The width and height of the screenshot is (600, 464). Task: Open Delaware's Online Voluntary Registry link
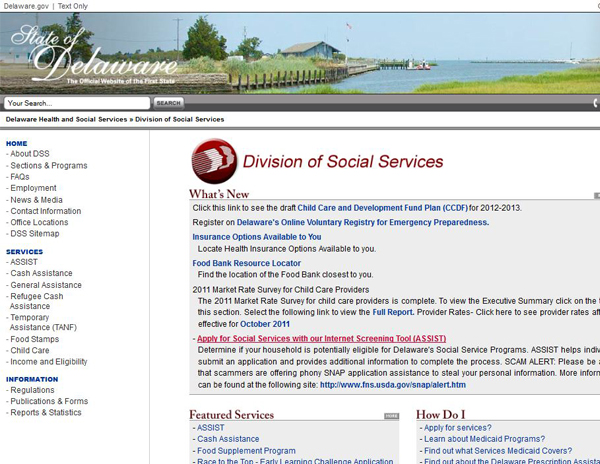[363, 222]
